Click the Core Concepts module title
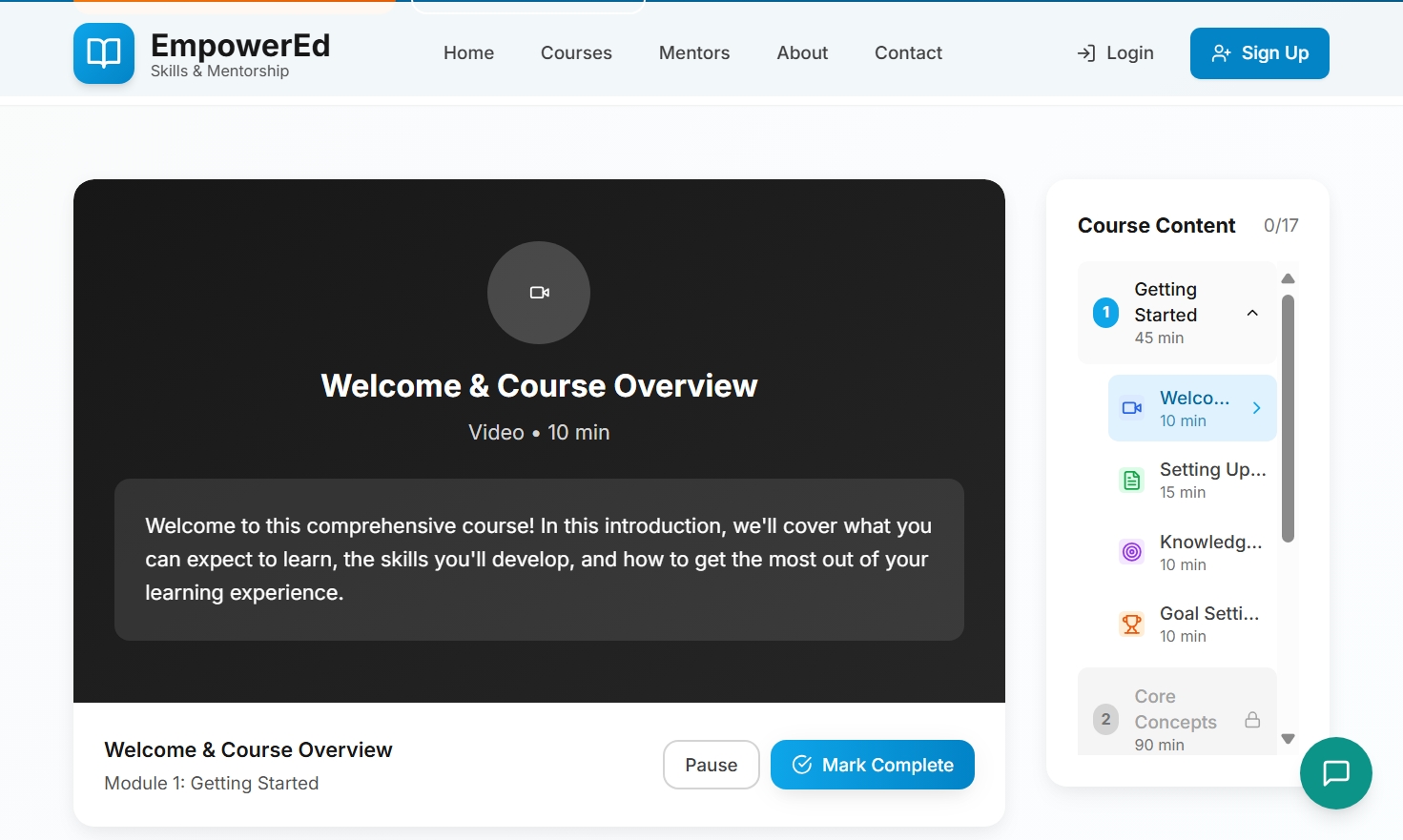The width and height of the screenshot is (1403, 840). [x=1175, y=709]
